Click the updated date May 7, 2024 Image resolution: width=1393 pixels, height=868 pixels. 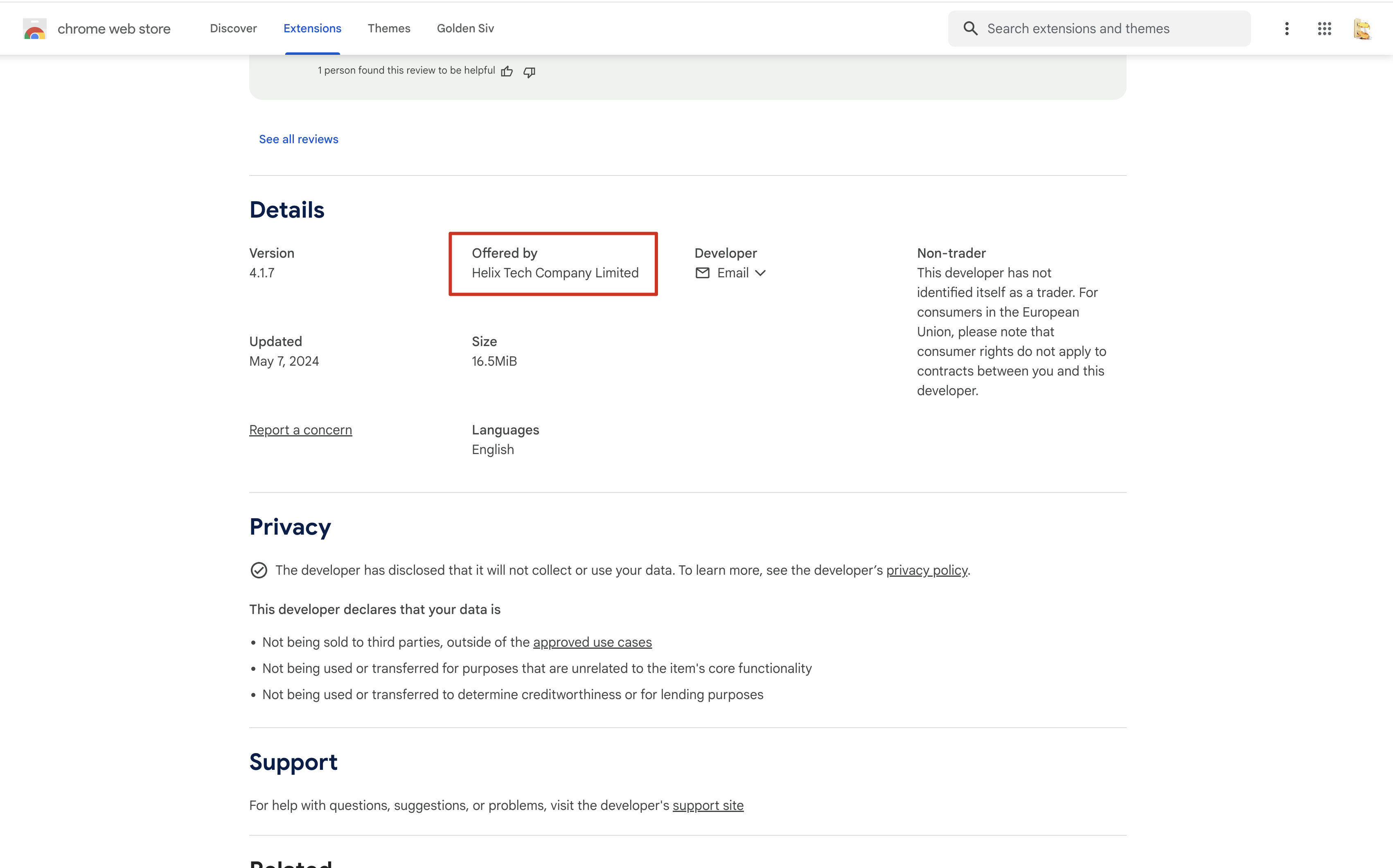[x=284, y=361]
